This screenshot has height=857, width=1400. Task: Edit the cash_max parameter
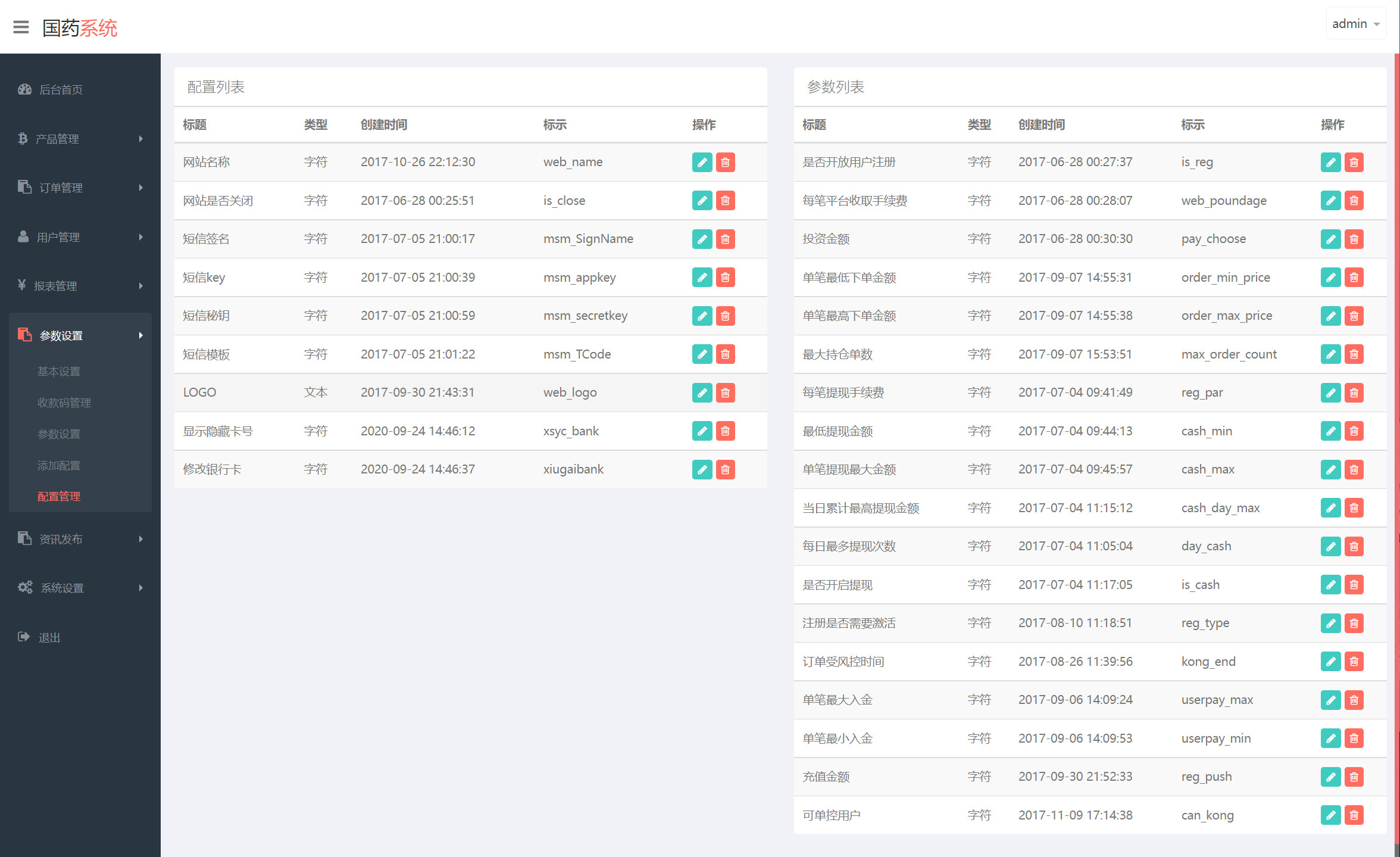(1331, 469)
